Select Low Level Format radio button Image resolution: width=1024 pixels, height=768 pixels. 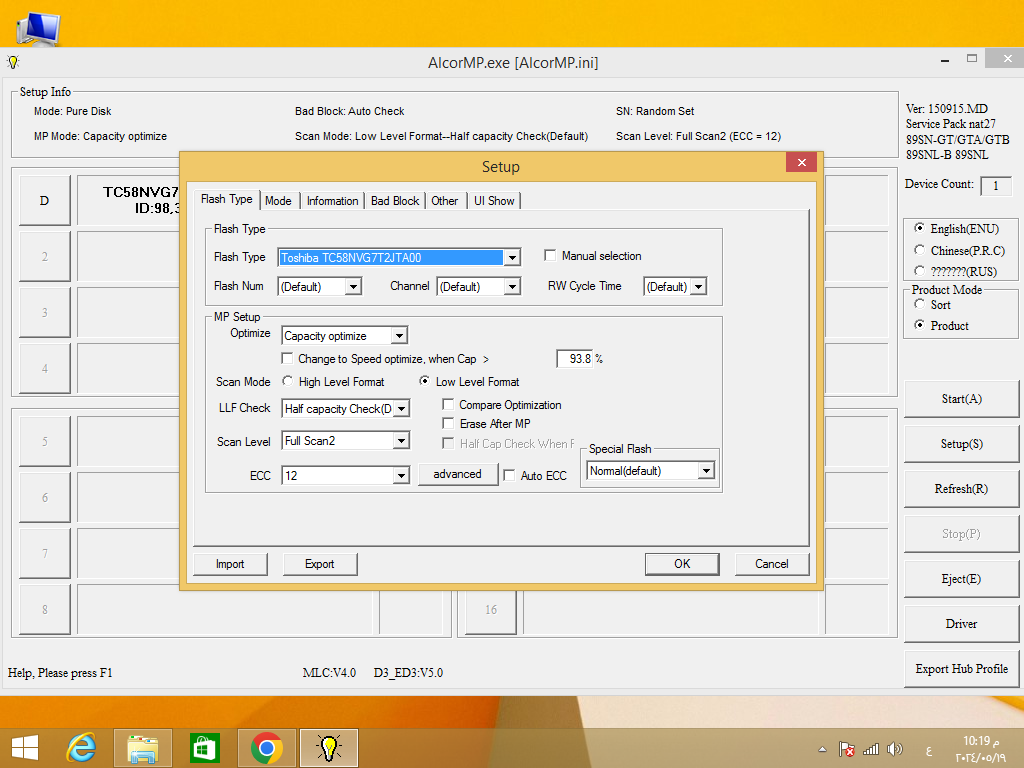[424, 381]
